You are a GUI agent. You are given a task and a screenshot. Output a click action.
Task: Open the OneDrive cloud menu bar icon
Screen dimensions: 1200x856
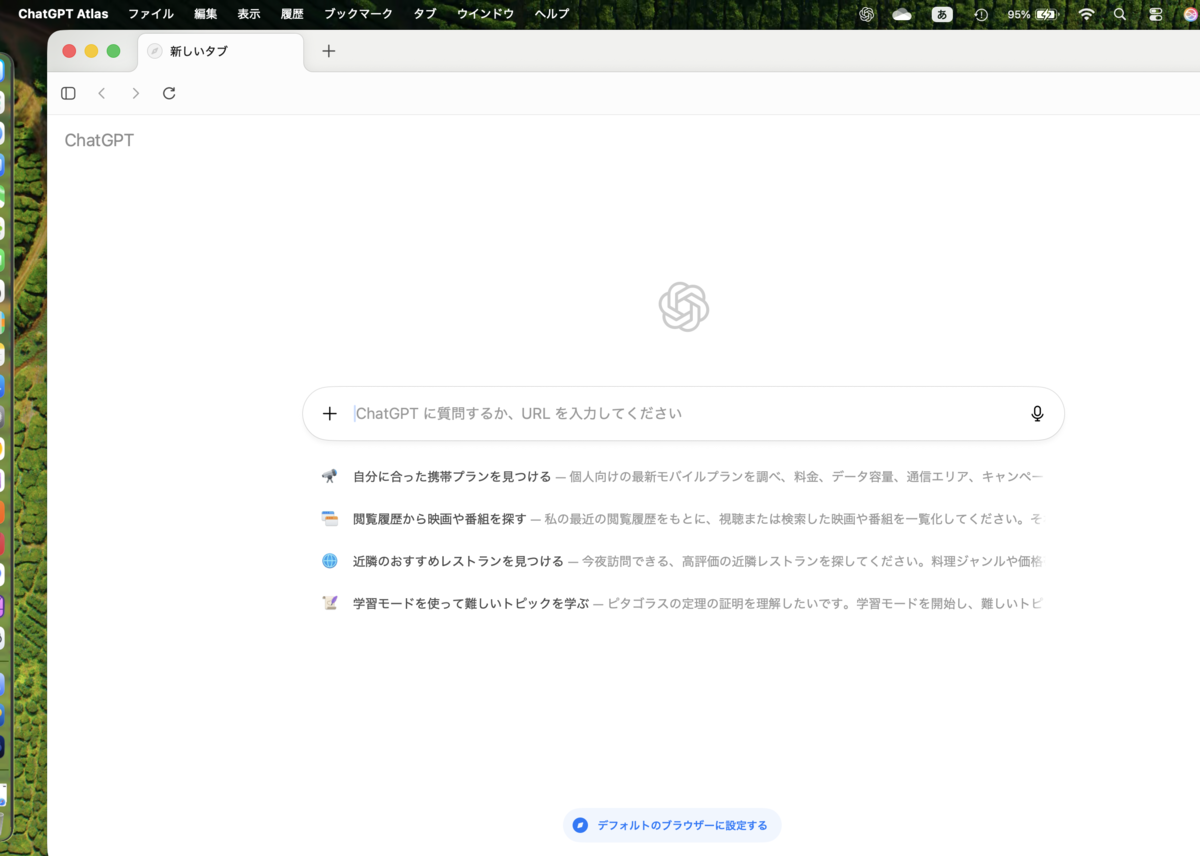pyautogui.click(x=902, y=14)
